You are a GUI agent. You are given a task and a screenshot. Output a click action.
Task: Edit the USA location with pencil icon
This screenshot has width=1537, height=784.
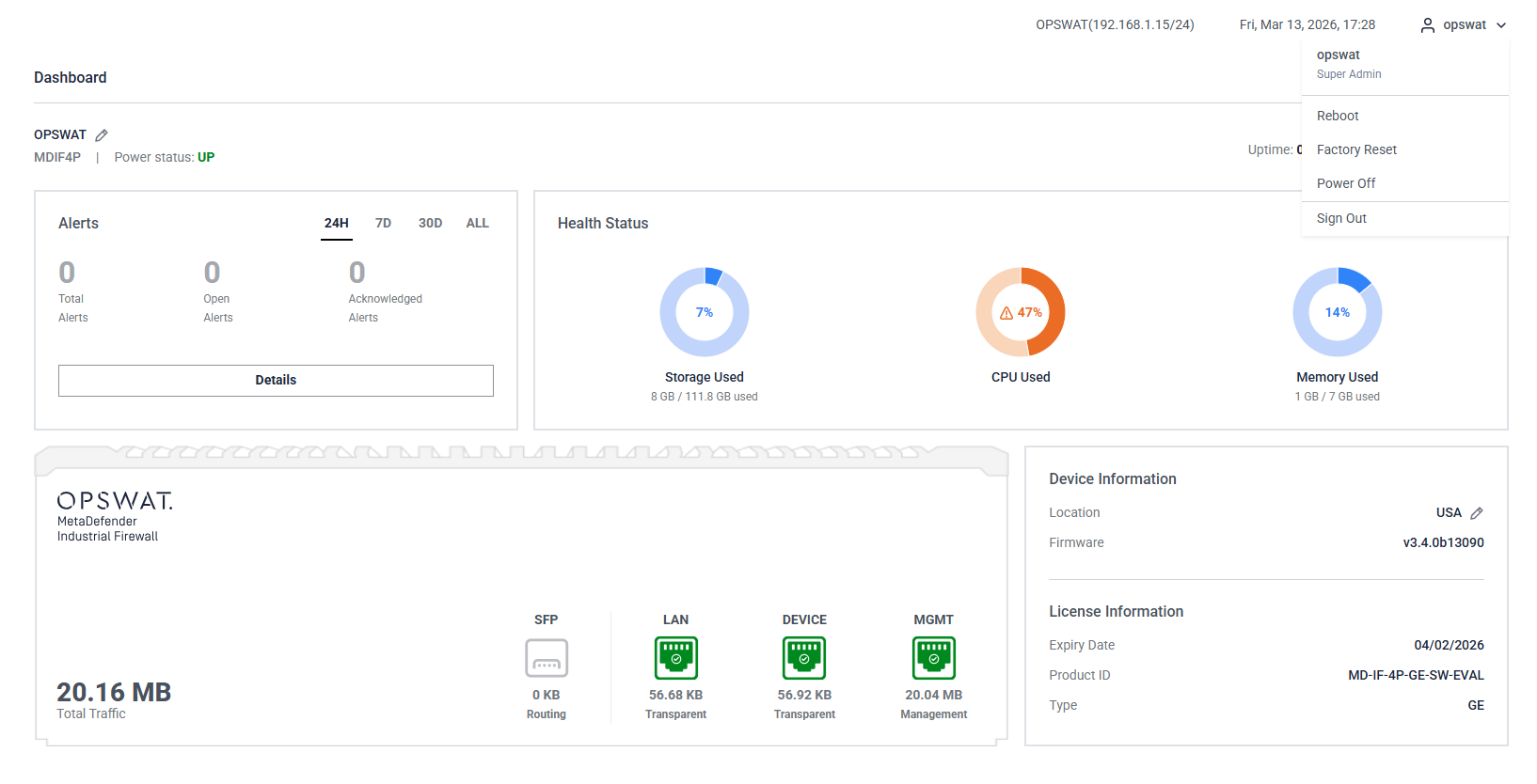[x=1477, y=513]
